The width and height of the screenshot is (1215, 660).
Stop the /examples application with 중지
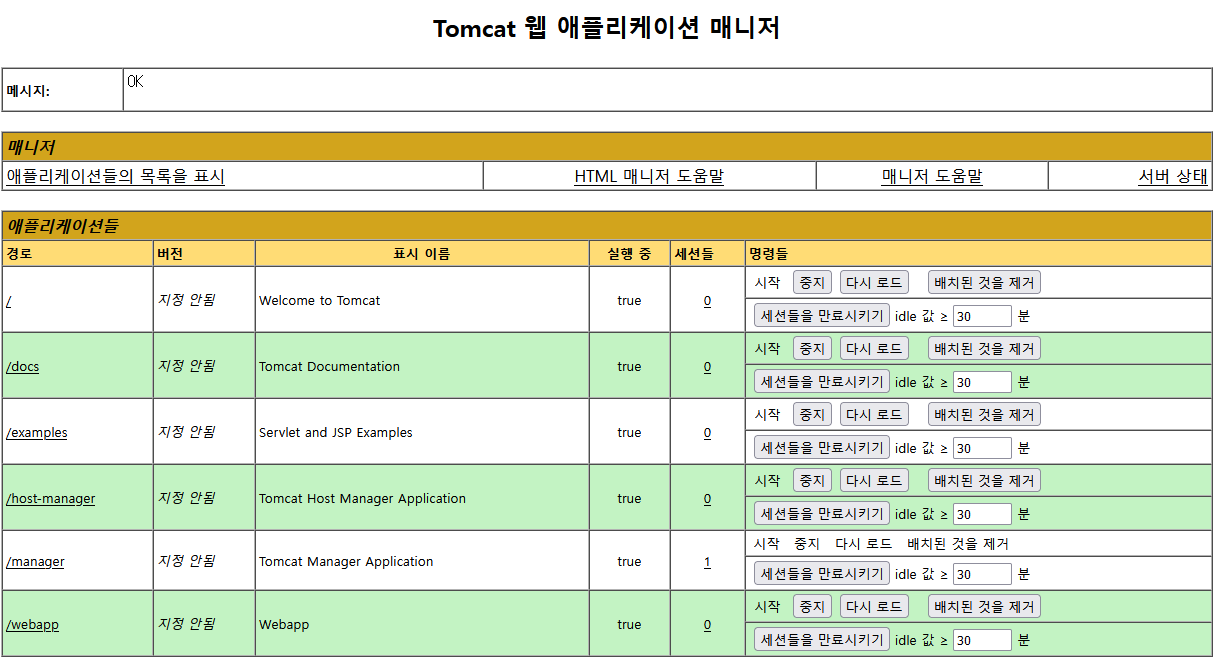(811, 415)
